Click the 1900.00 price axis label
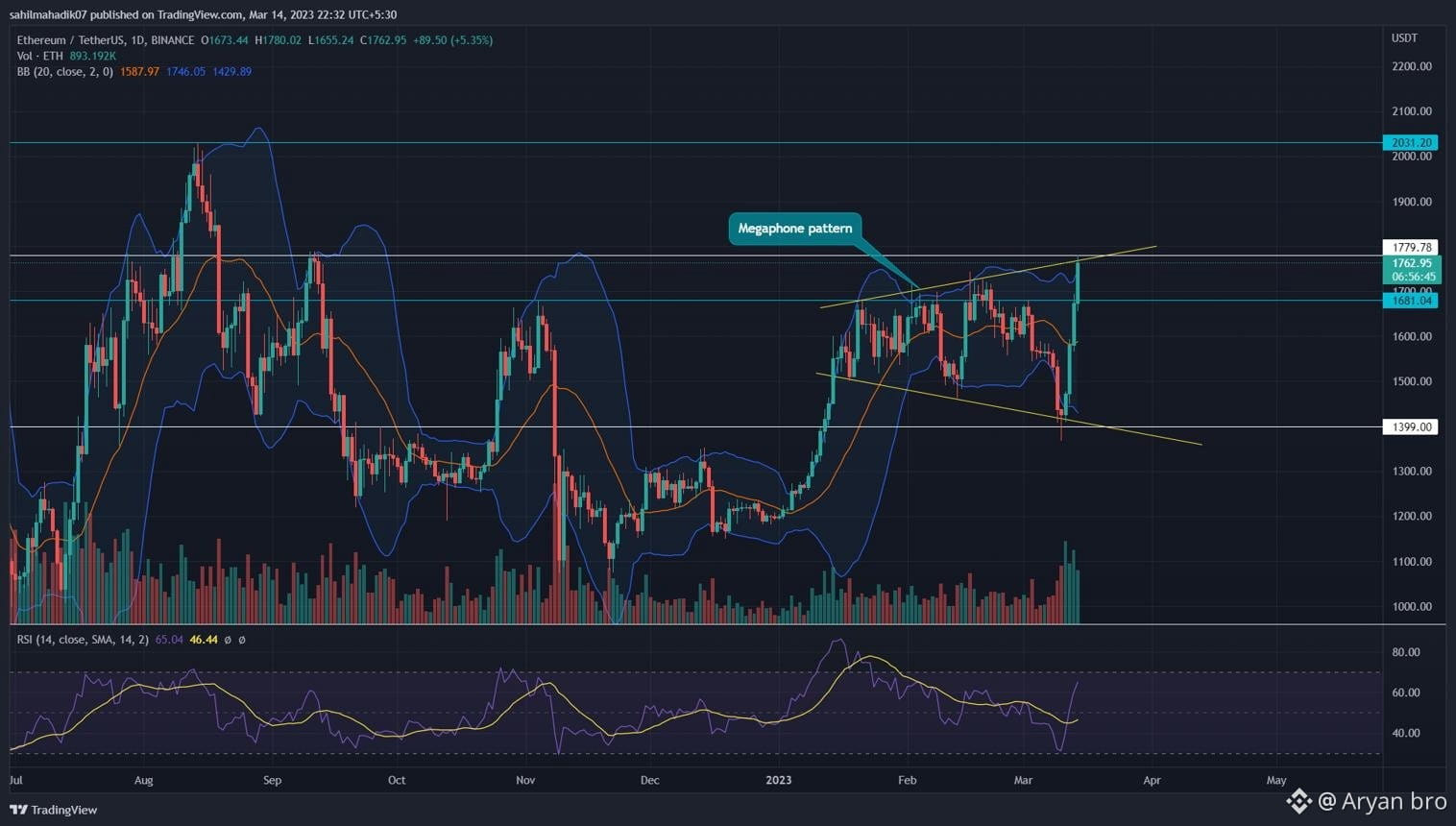This screenshot has height=826, width=1456. [1411, 202]
